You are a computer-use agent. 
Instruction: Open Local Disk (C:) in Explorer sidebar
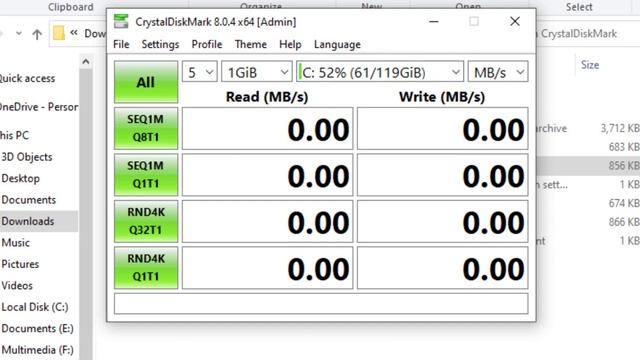[35, 307]
